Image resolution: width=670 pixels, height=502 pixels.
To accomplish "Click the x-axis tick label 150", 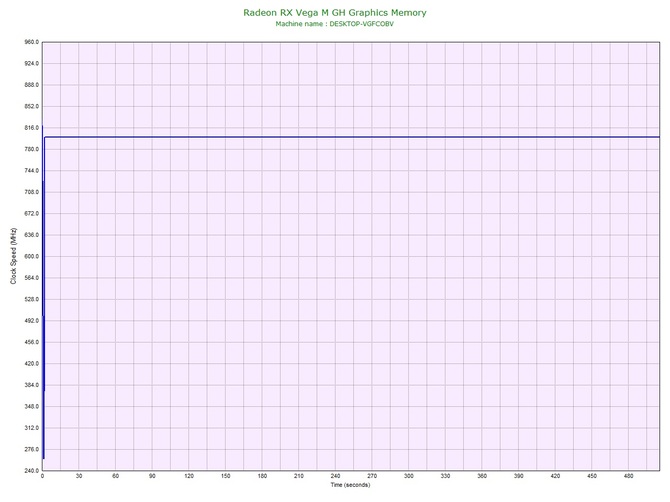I will [x=226, y=476].
